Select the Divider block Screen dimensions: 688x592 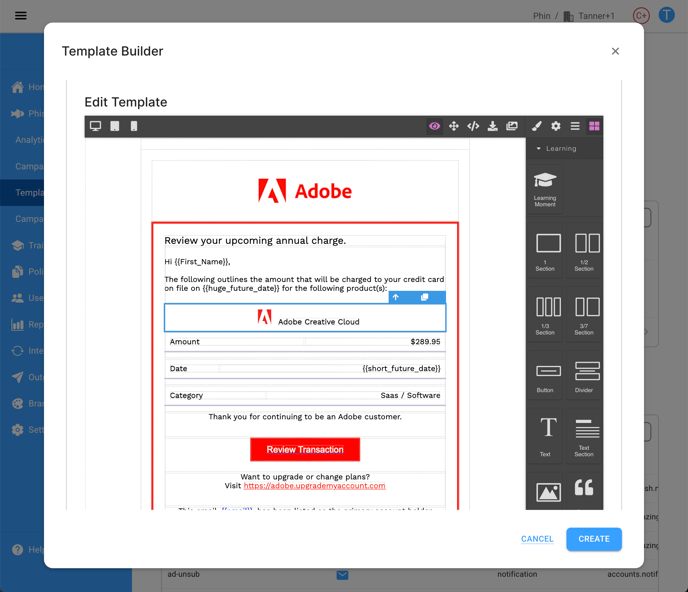[x=584, y=377]
